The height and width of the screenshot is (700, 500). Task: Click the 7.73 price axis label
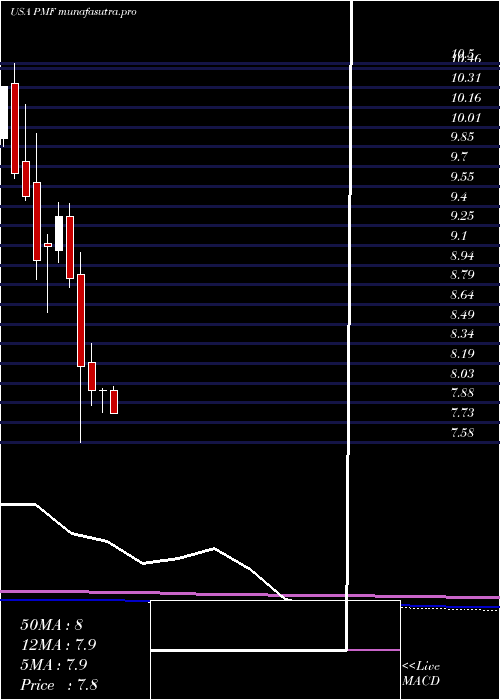coord(462,412)
